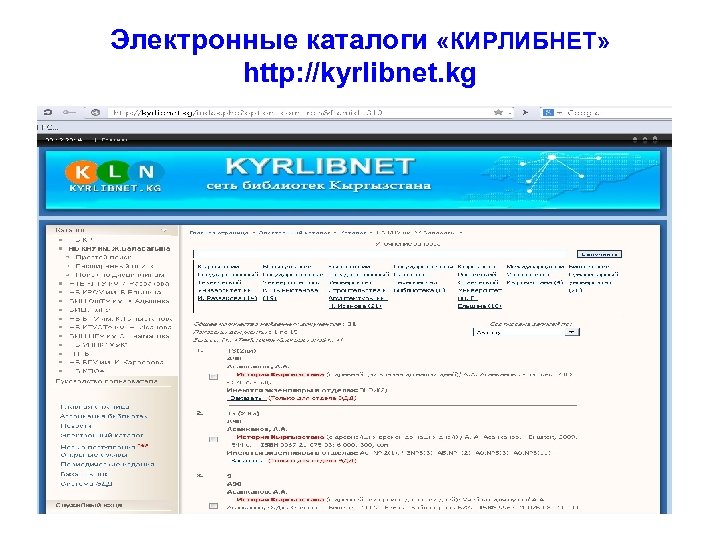Open Ассоциация библиотек menu item
Screen dimensions: 720x540
pyautogui.click(x=103, y=416)
